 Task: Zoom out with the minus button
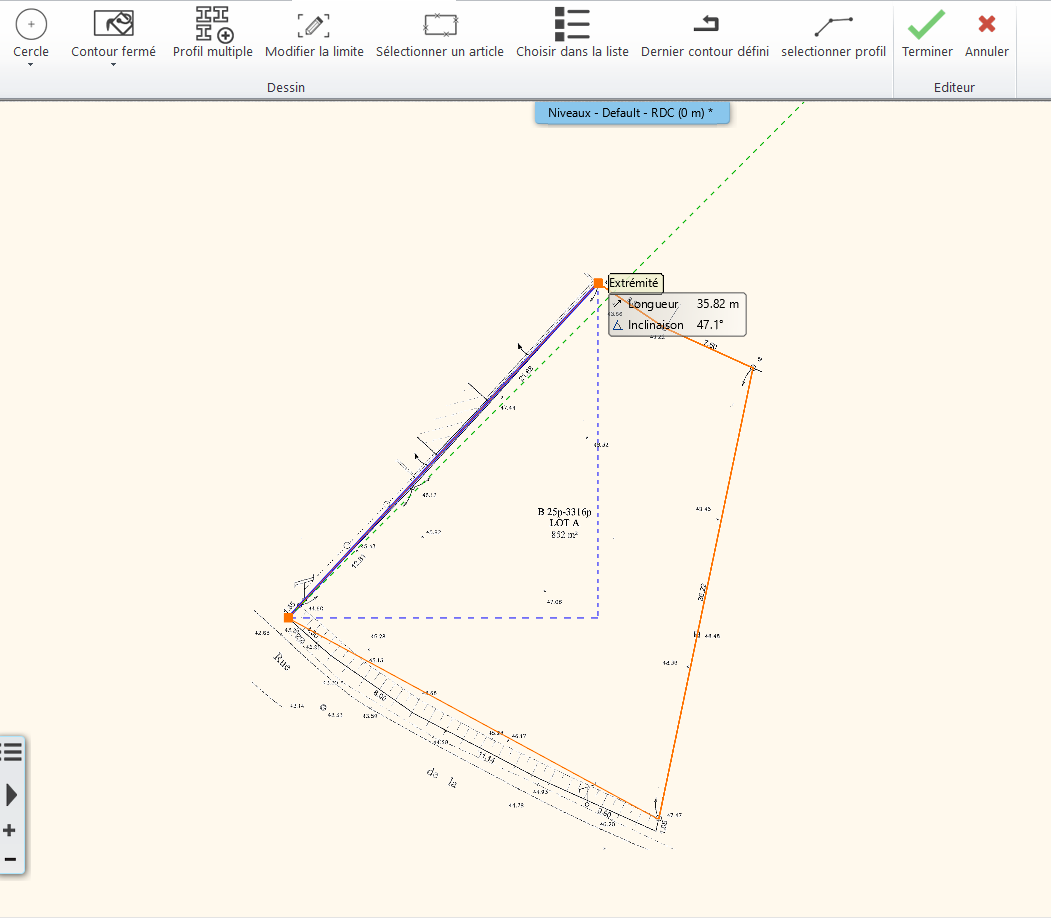10,859
